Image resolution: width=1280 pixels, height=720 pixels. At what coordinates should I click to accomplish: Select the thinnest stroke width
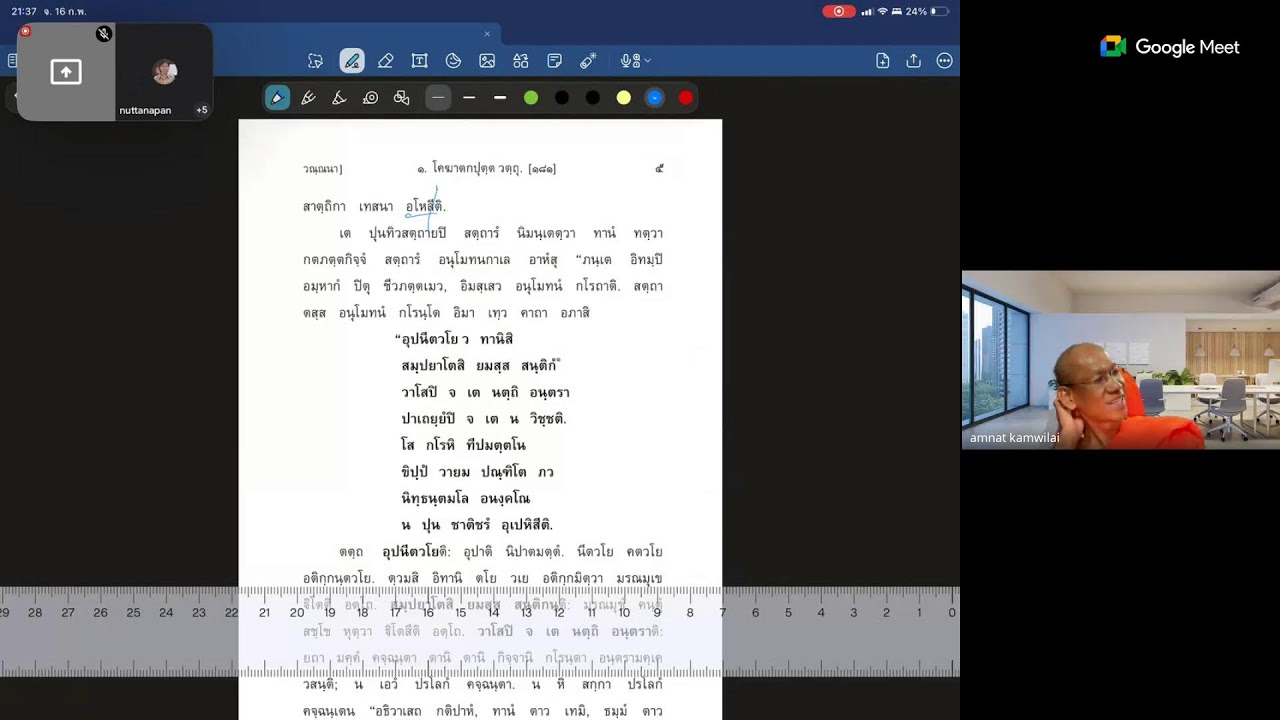[x=438, y=98]
